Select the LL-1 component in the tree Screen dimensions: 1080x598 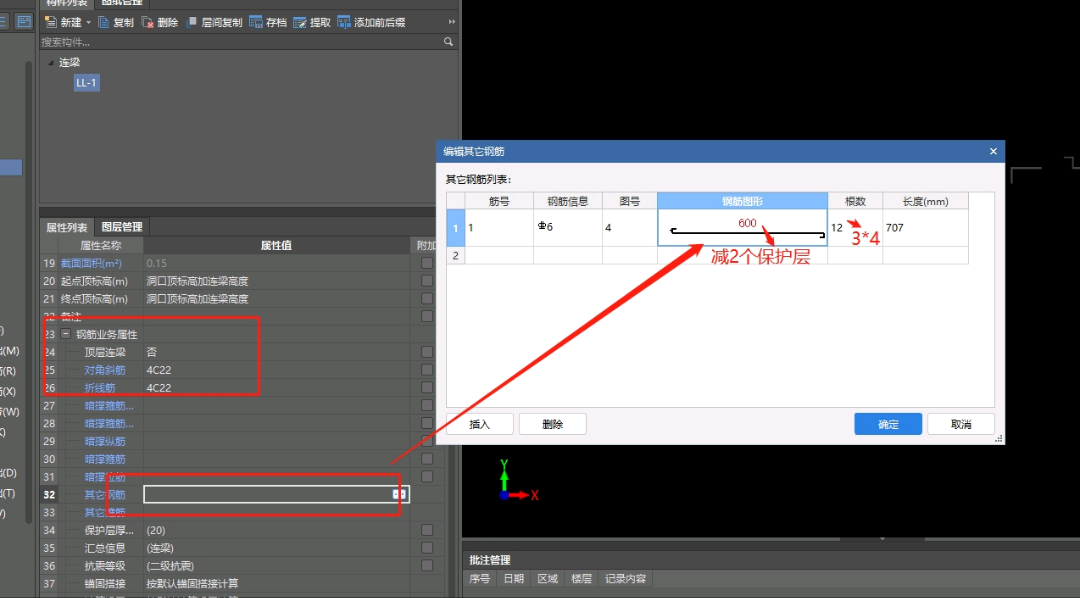(x=87, y=83)
